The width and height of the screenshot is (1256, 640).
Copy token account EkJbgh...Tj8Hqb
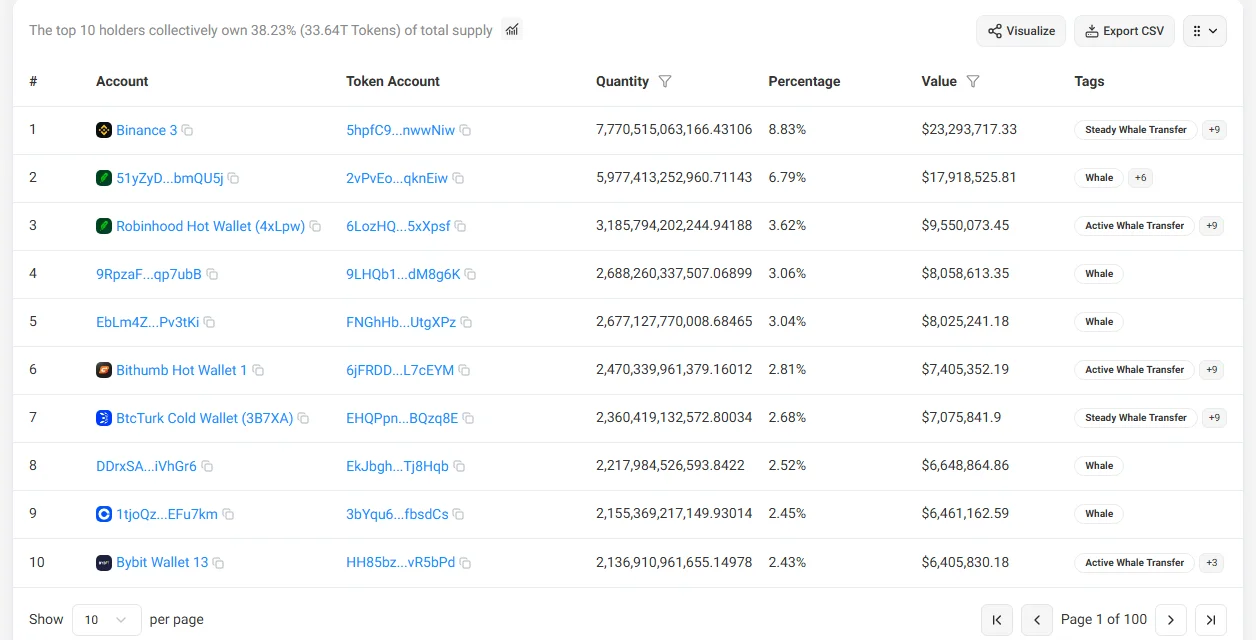click(459, 466)
